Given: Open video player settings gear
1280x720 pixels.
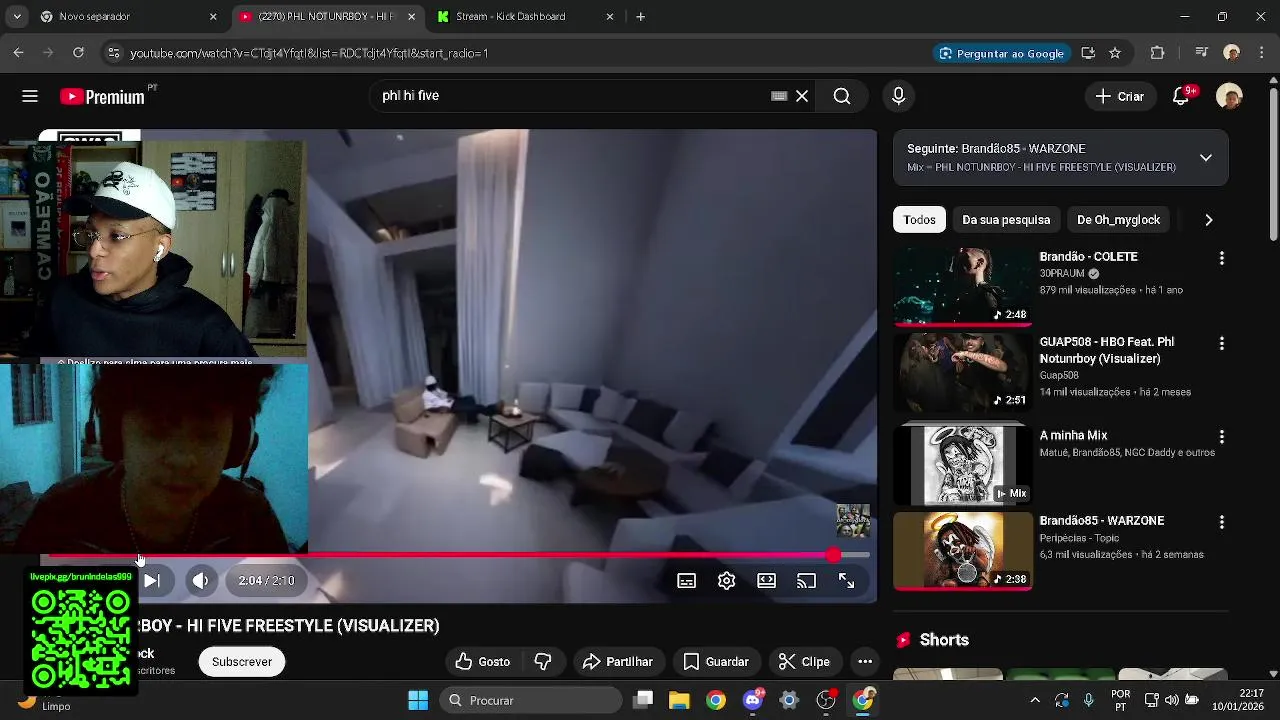Looking at the screenshot, I should click(727, 581).
